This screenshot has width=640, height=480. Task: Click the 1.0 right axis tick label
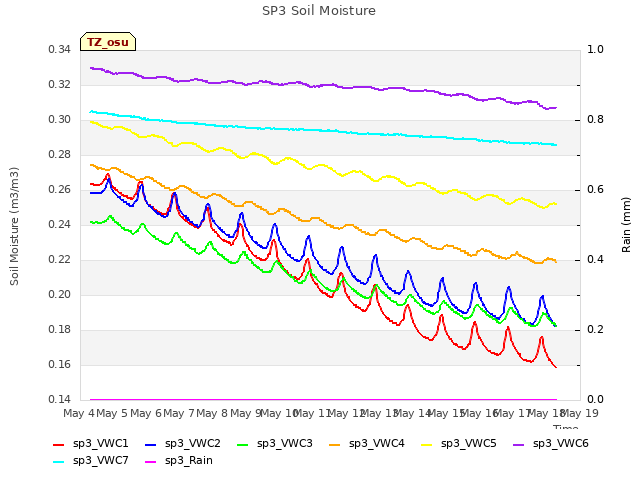click(595, 50)
